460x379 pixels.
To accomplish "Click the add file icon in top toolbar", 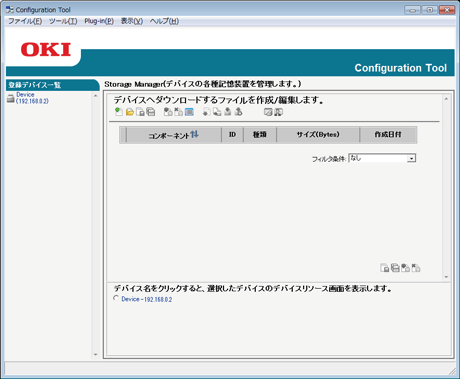I will 168,112.
